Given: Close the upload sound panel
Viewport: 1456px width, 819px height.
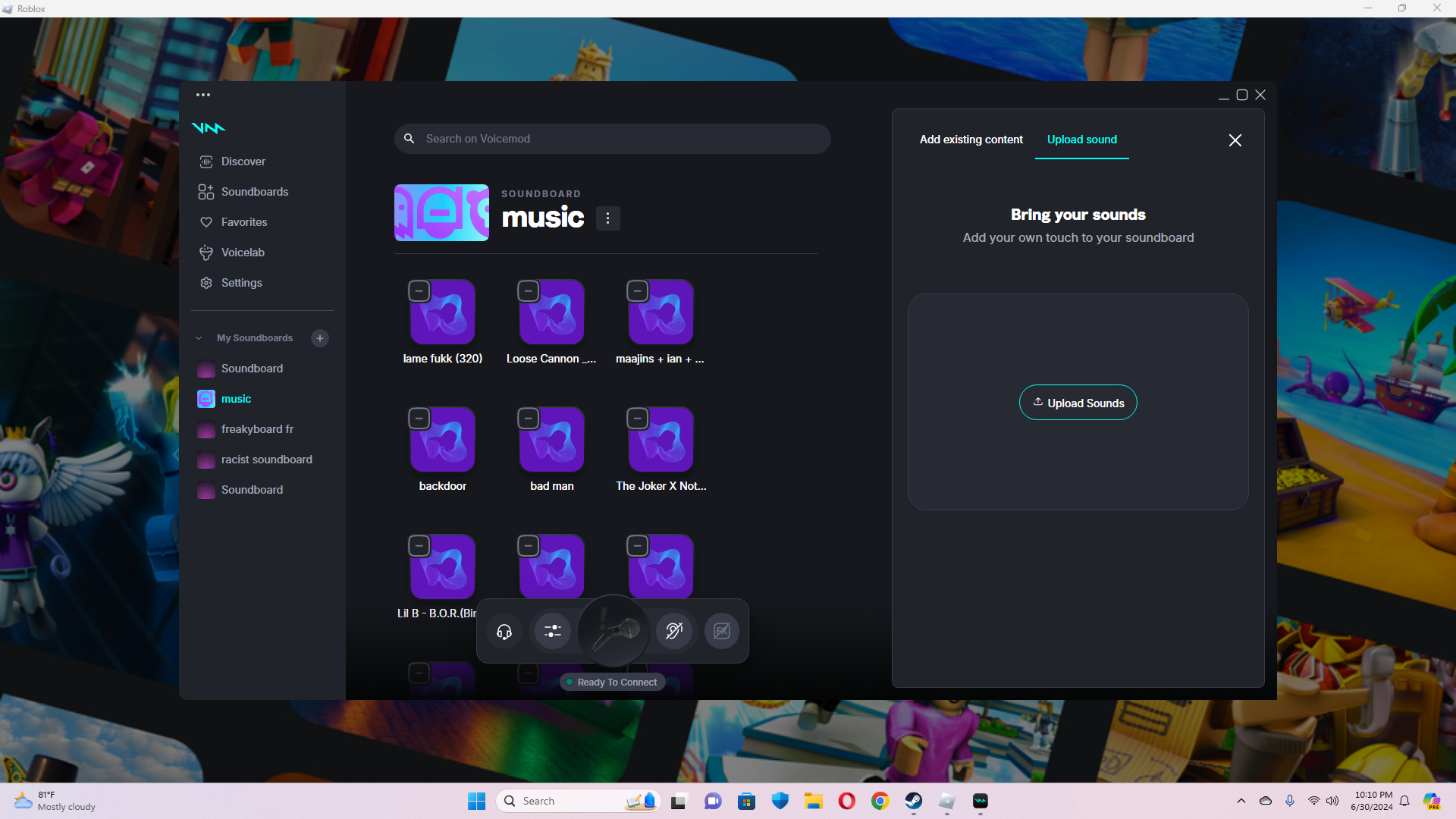Looking at the screenshot, I should (x=1235, y=140).
